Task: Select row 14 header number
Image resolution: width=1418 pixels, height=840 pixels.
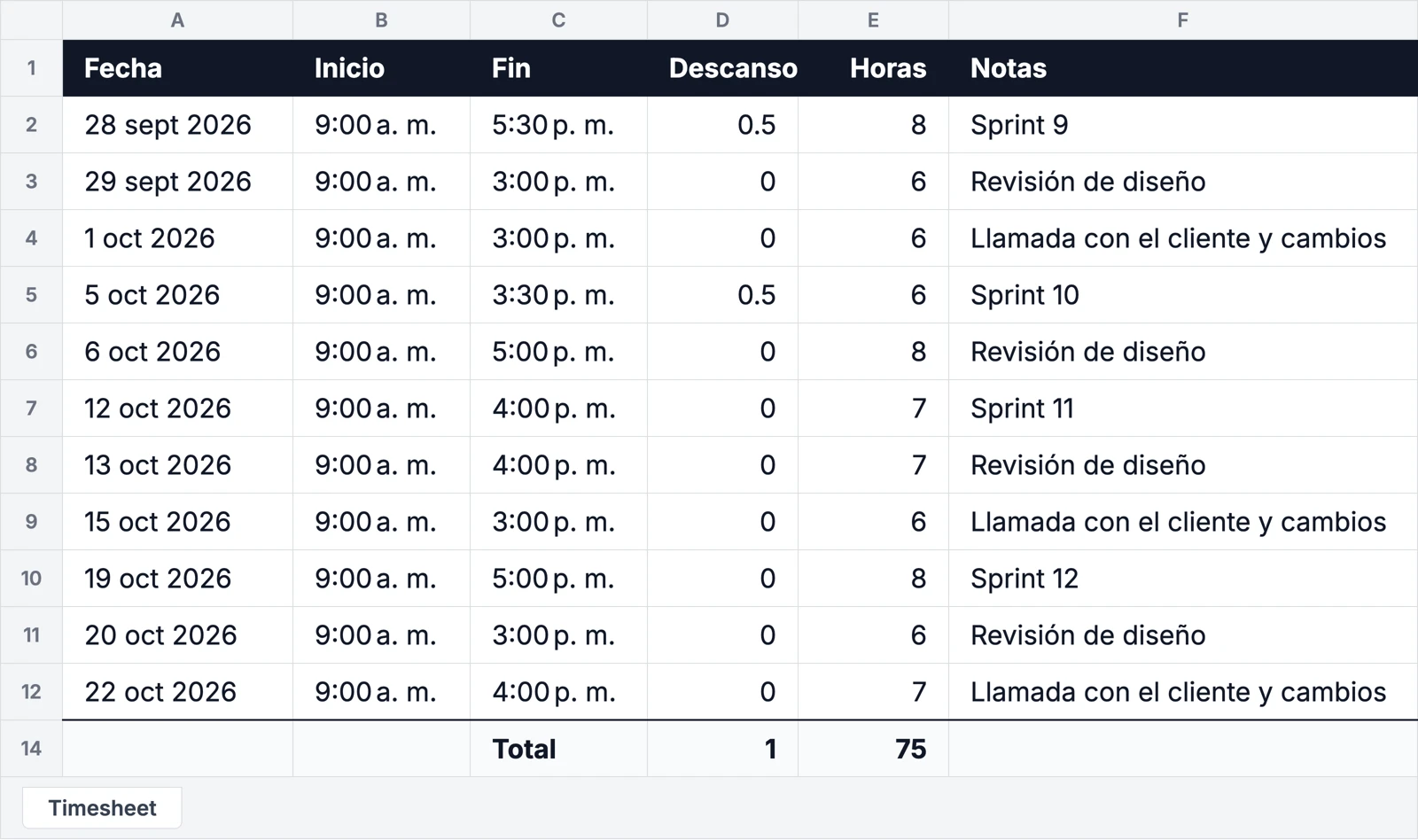Action: click(31, 749)
